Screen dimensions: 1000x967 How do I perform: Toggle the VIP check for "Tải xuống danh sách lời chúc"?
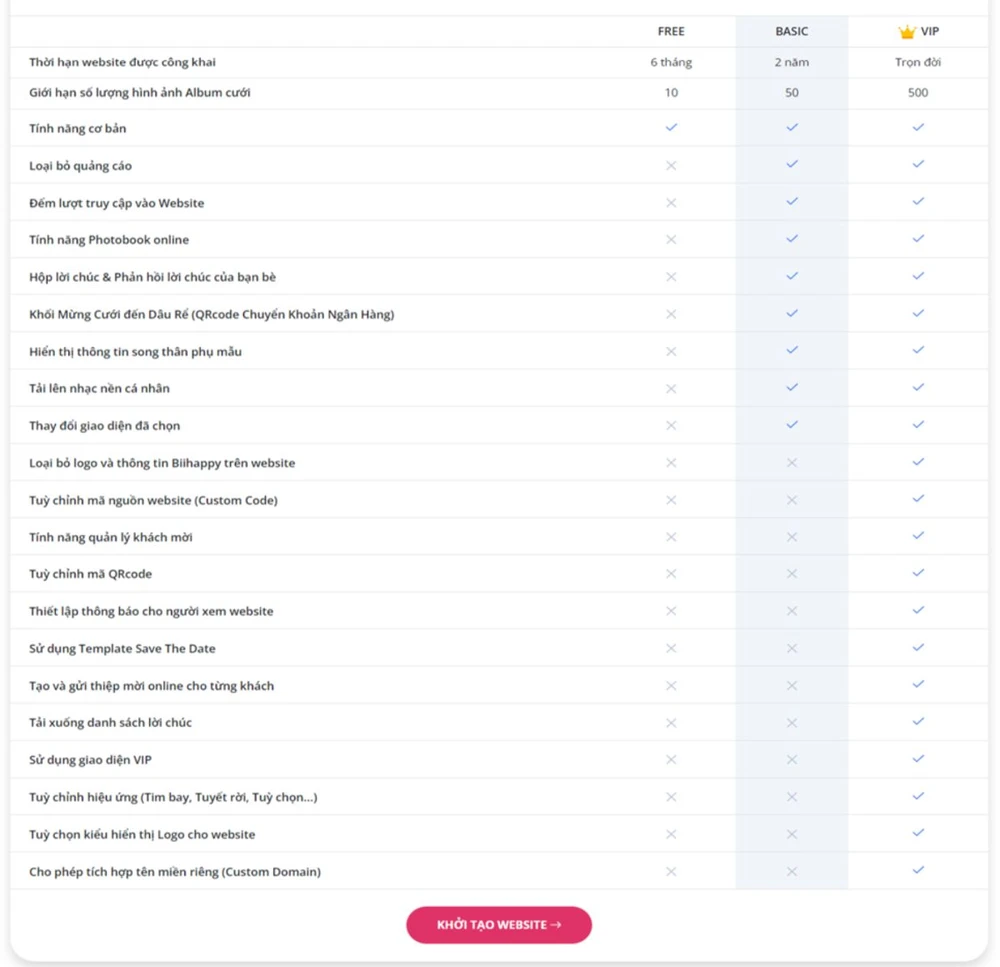[917, 722]
